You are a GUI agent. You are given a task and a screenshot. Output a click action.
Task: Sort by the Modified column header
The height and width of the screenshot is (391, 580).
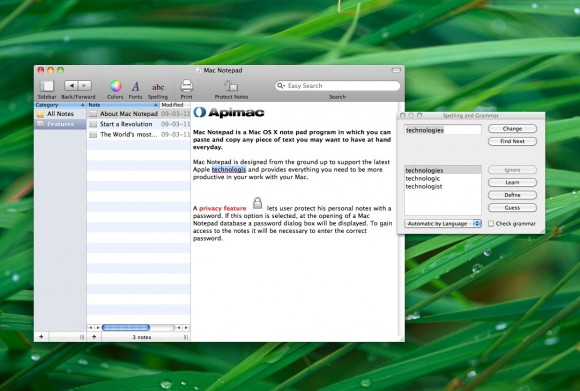pos(175,105)
